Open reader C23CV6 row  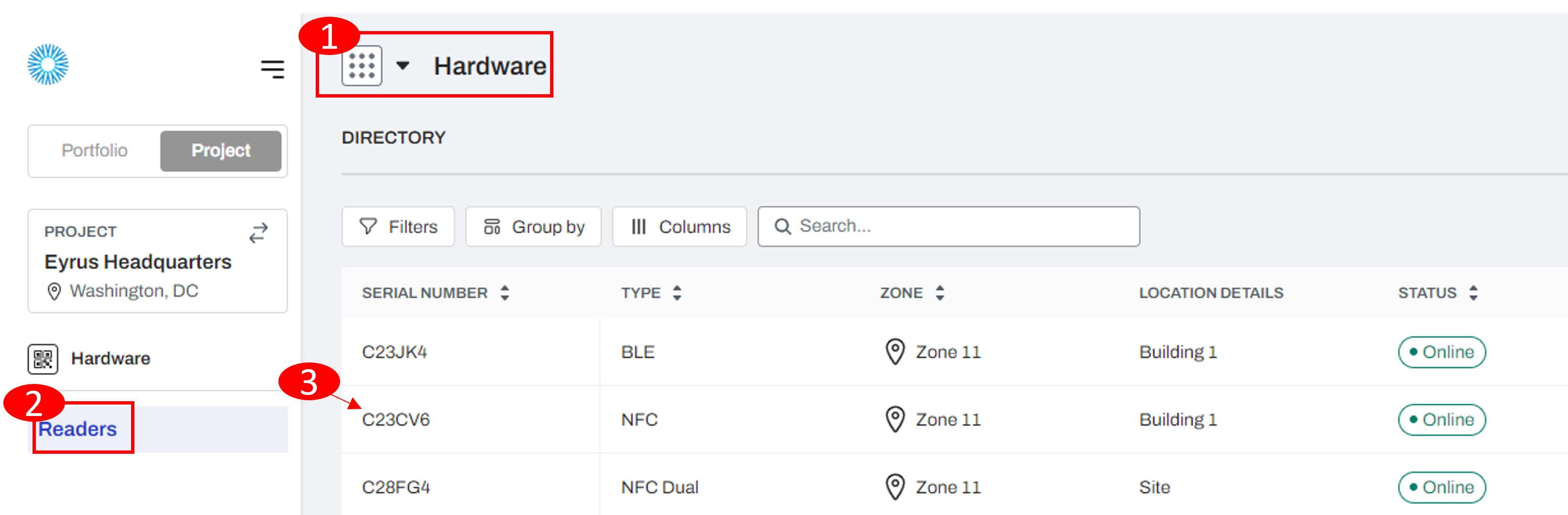[x=396, y=419]
